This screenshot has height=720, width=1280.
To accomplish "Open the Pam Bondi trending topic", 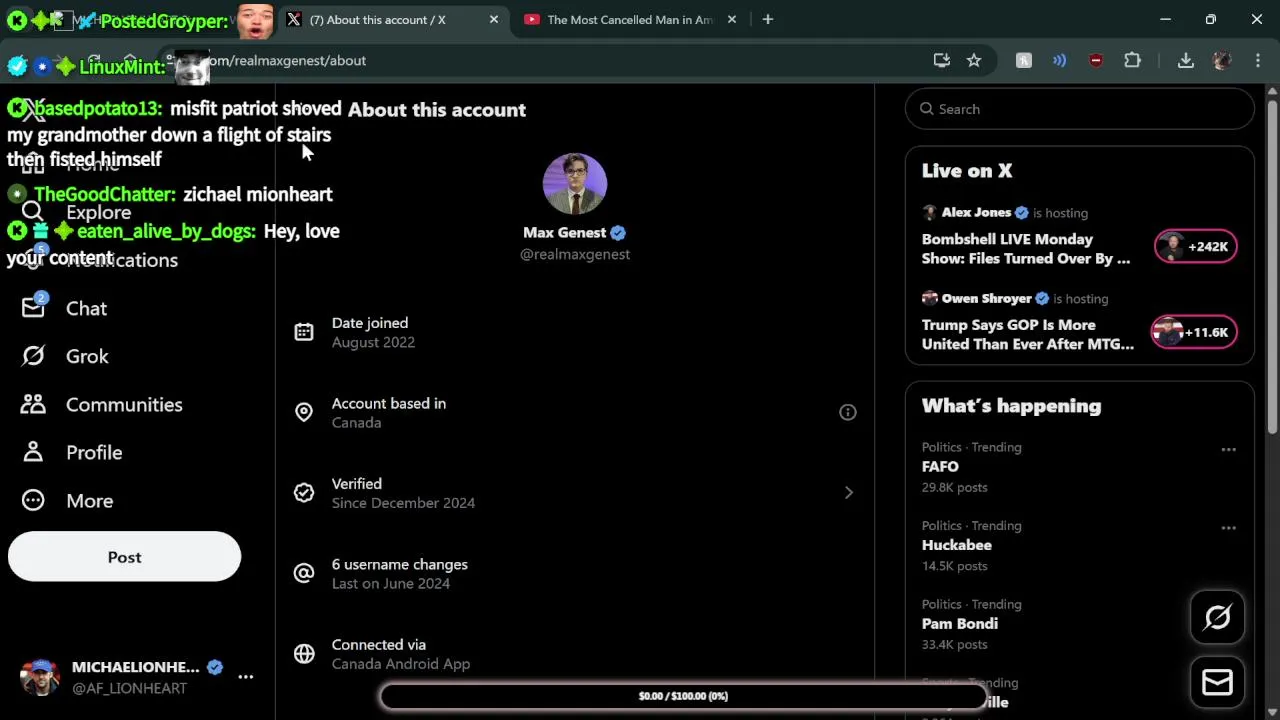I will [960, 623].
